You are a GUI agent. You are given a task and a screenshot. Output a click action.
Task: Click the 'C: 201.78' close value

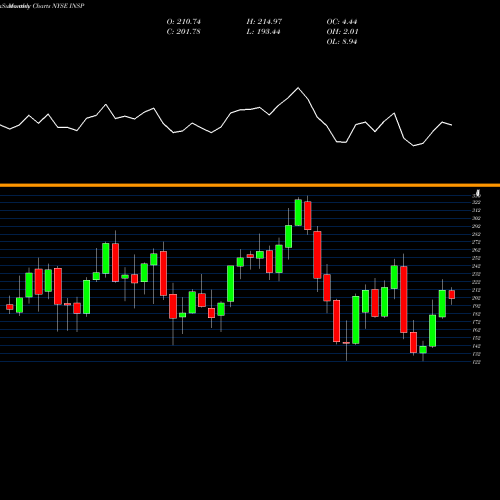(184, 32)
